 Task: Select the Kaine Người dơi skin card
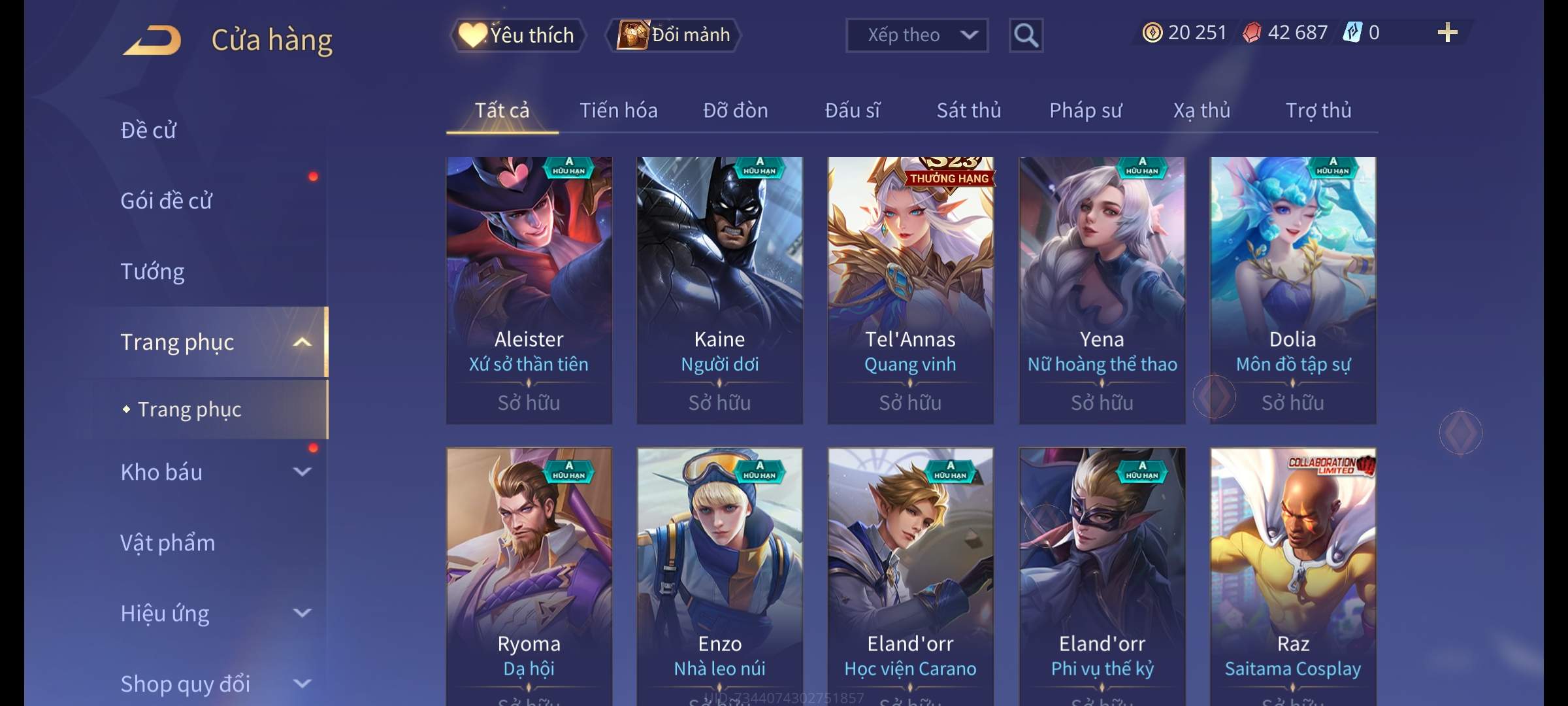[x=719, y=290]
